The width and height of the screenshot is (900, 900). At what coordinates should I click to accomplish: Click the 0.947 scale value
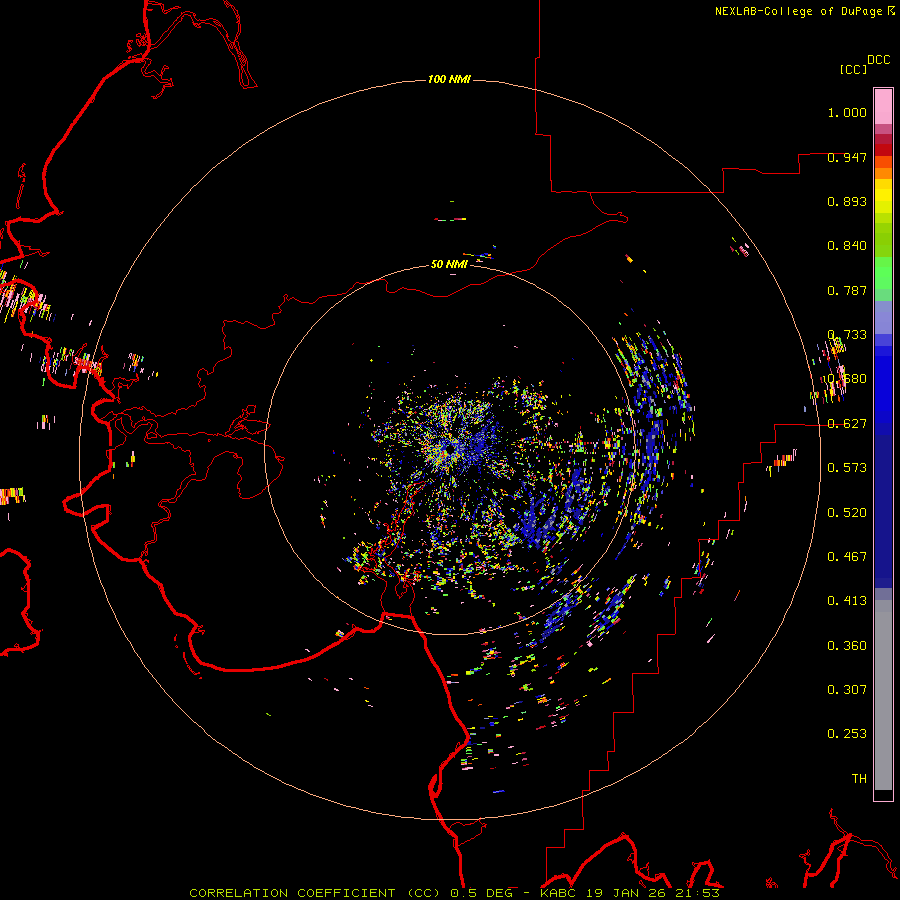(x=847, y=157)
